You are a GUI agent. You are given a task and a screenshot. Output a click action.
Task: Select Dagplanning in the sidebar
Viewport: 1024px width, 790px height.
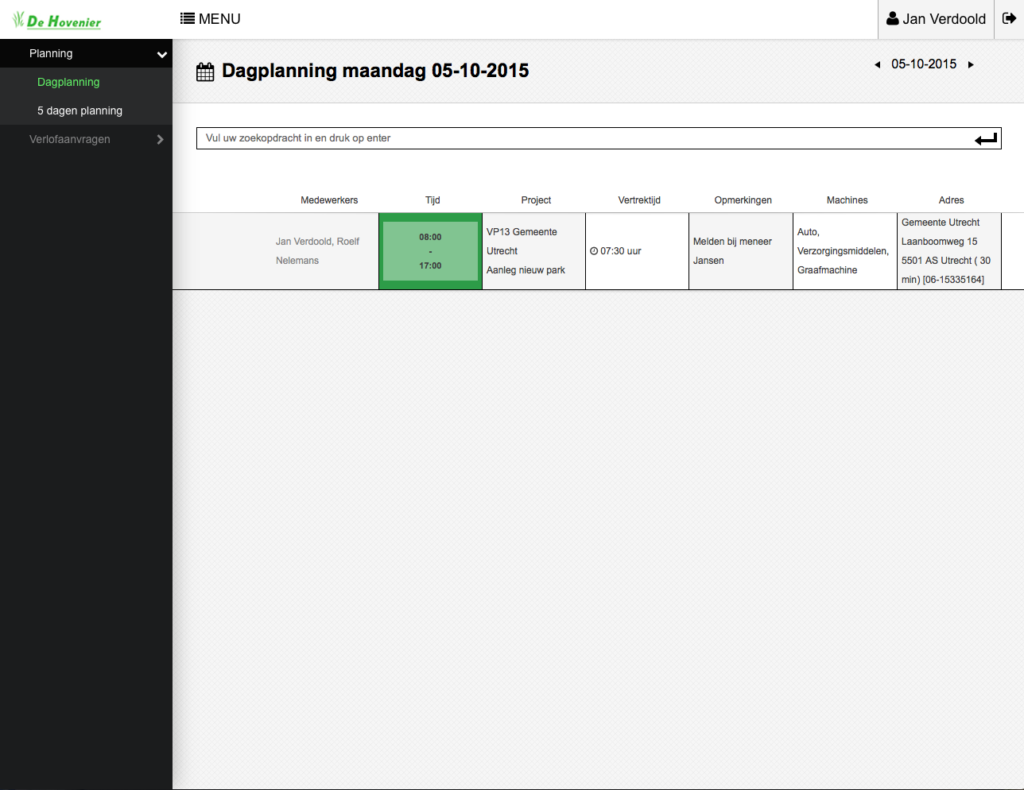(69, 82)
